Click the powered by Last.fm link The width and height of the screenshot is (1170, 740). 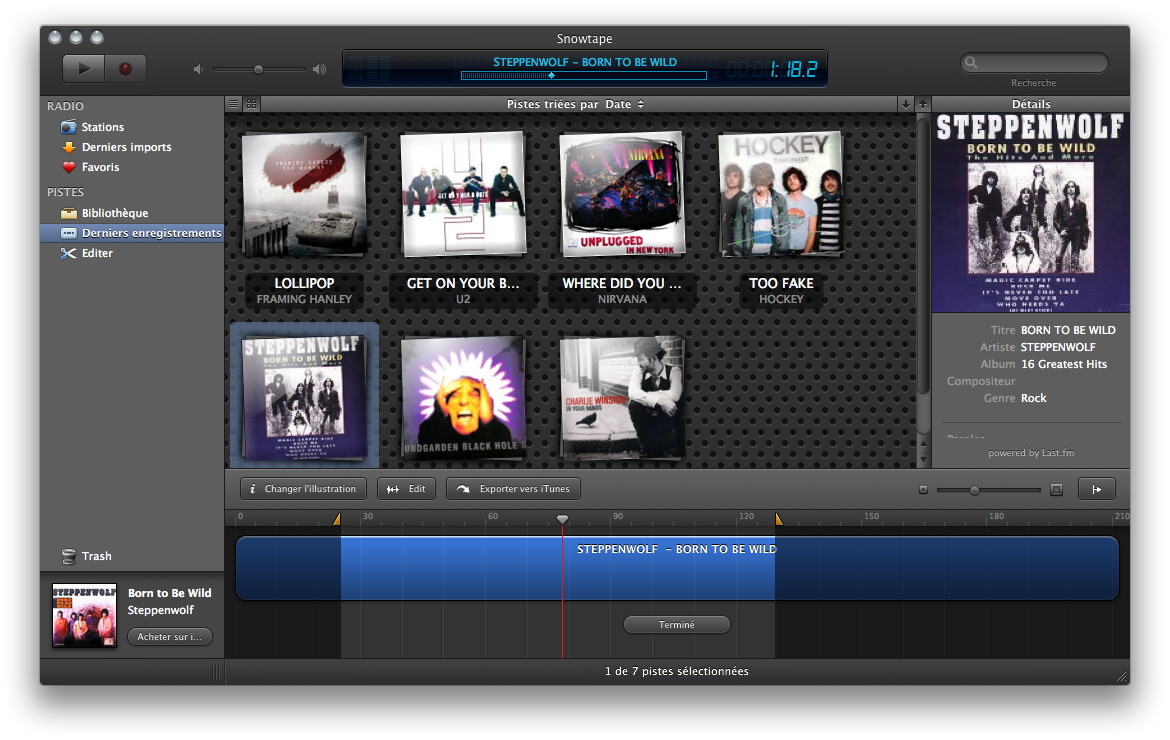(x=1031, y=453)
